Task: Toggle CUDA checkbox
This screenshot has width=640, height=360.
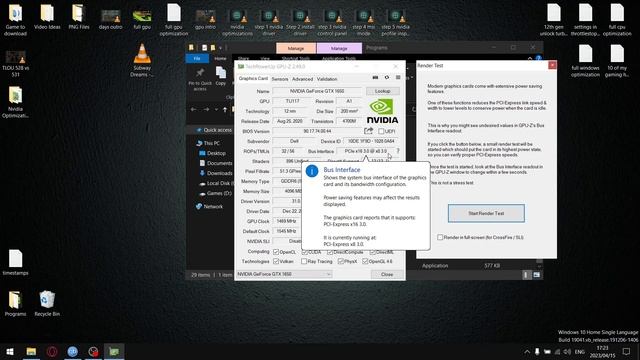Action: coord(304,252)
